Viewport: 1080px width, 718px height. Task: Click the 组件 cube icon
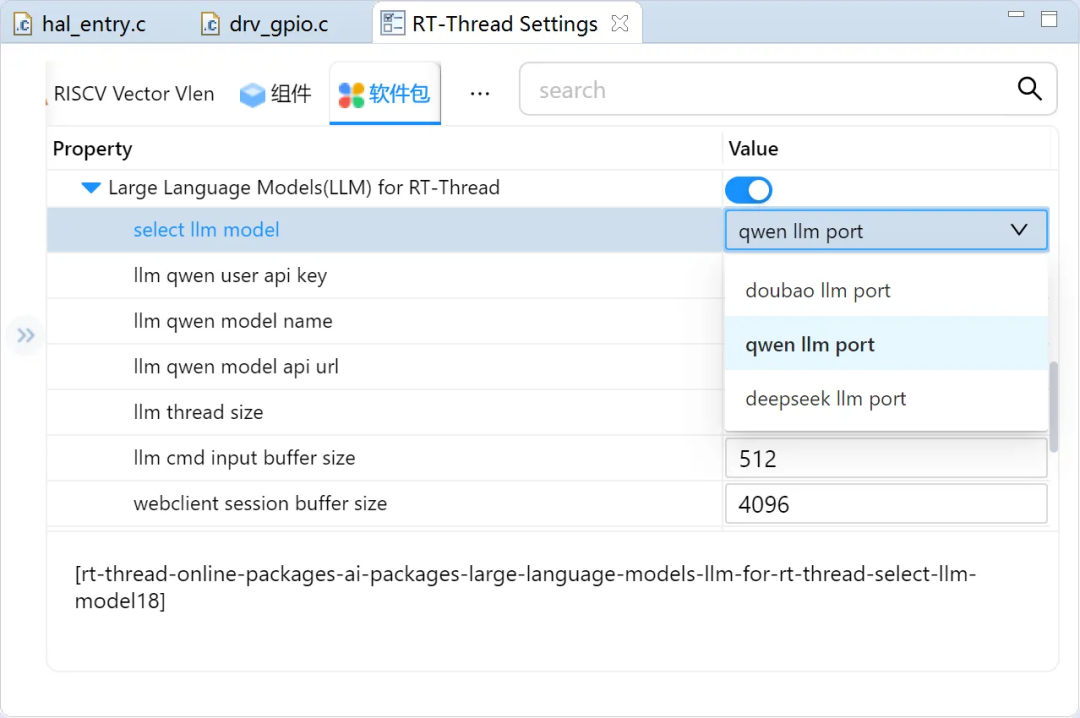[x=252, y=94]
